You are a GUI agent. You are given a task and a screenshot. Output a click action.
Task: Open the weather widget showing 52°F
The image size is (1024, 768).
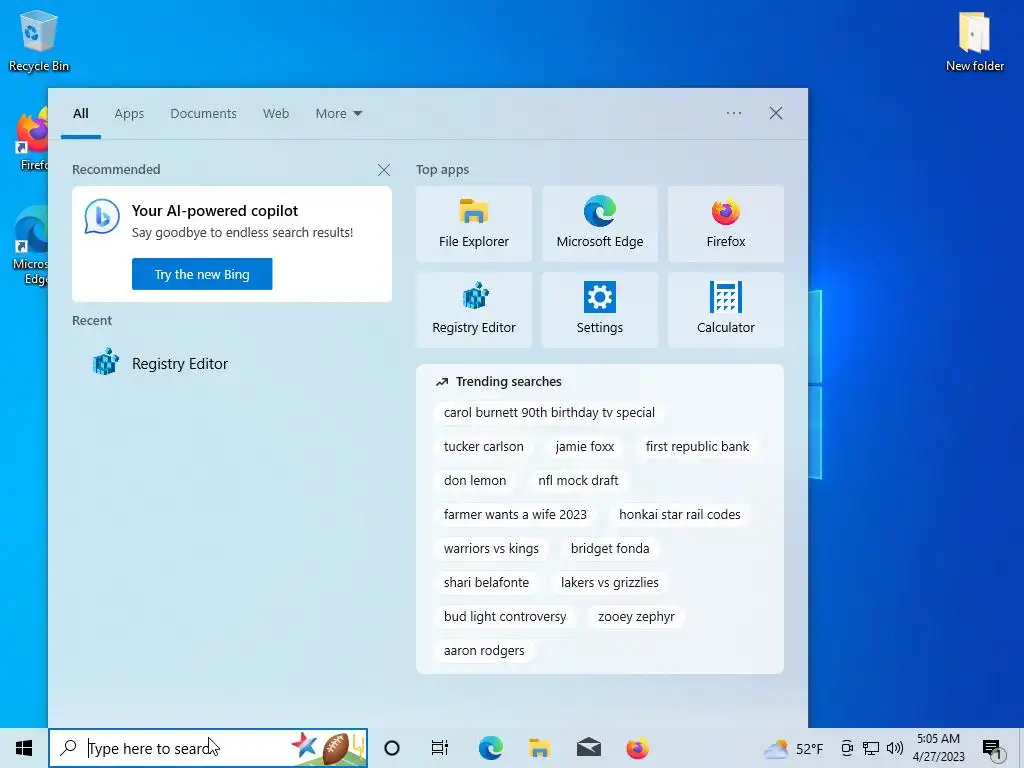coord(793,748)
